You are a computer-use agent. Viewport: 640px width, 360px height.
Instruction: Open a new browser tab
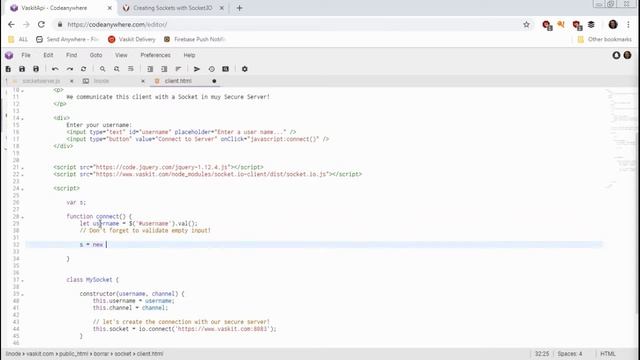[240, 8]
